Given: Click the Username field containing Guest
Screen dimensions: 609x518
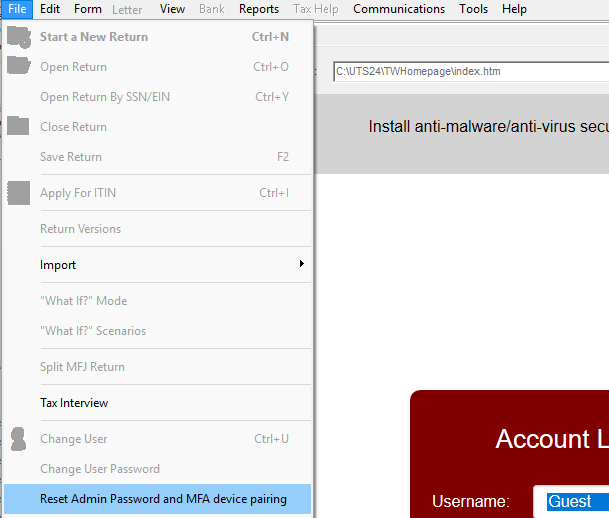Looking at the screenshot, I should click(x=575, y=501).
